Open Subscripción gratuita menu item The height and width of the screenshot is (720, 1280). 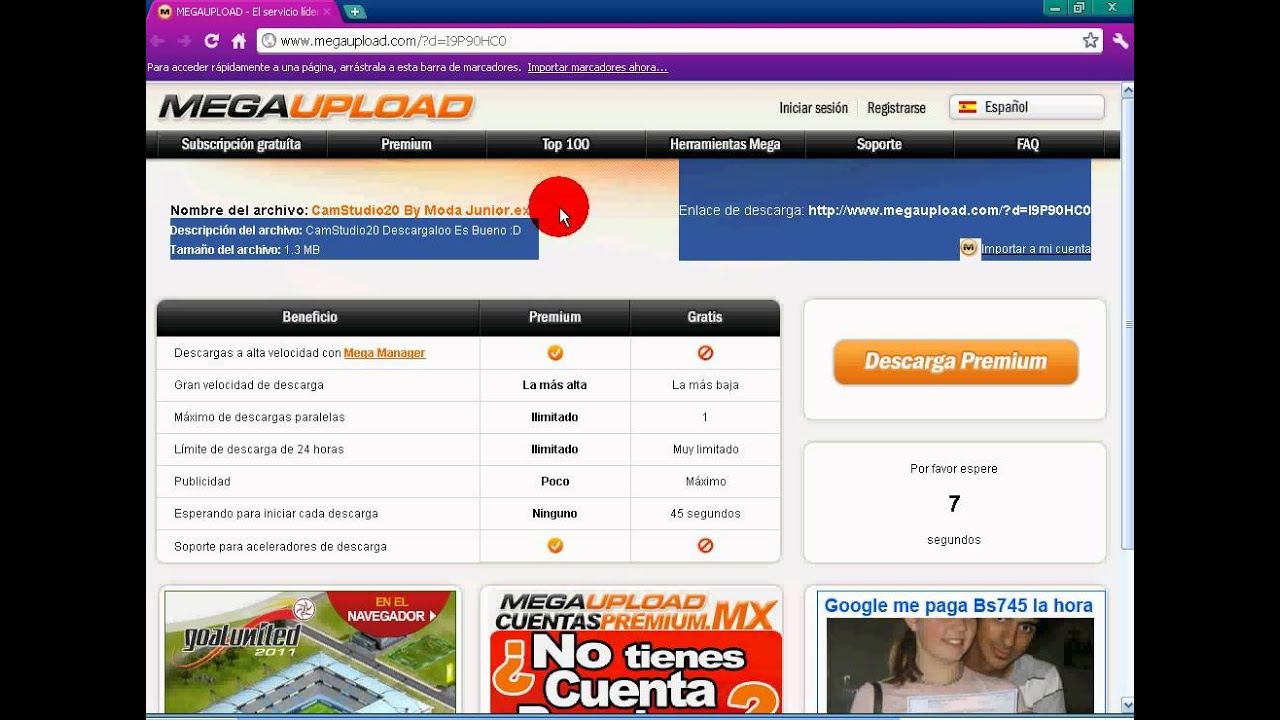[241, 144]
